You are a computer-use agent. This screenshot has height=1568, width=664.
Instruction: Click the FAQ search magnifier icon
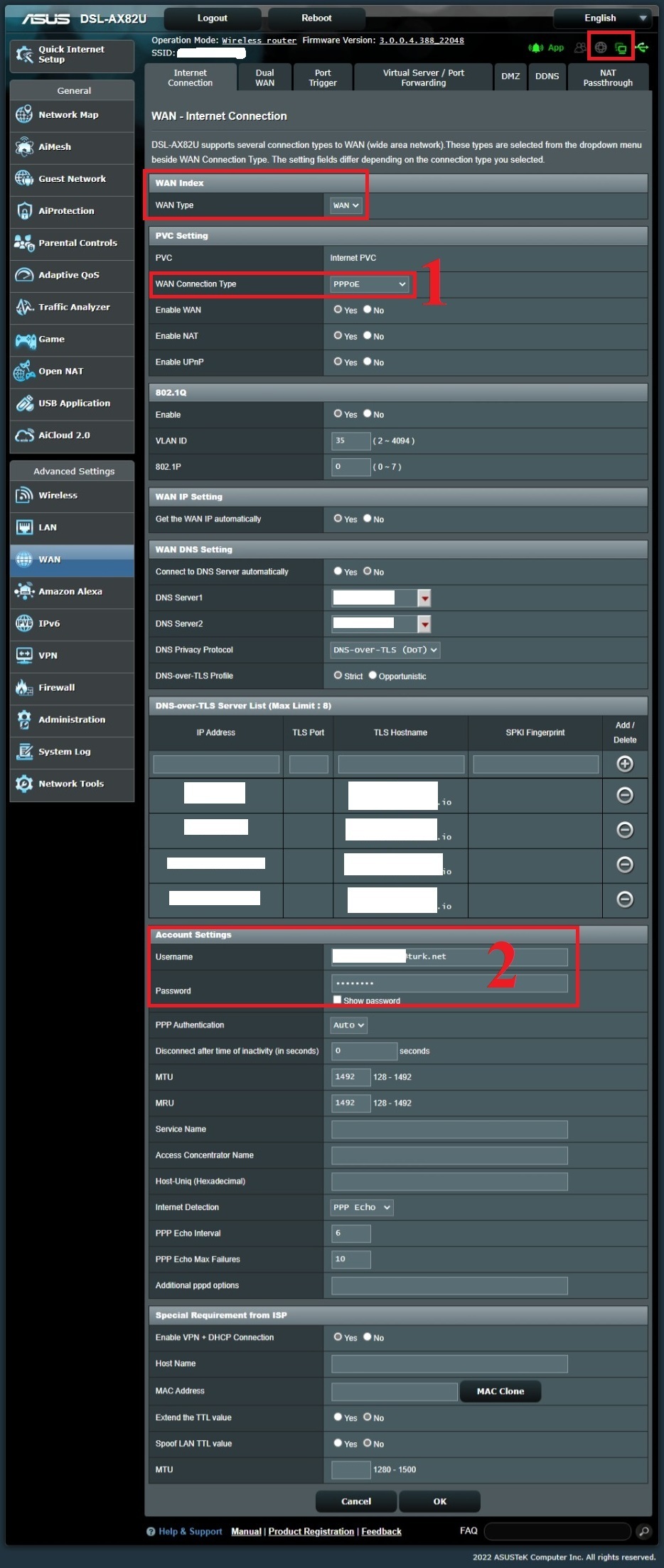[643, 1531]
